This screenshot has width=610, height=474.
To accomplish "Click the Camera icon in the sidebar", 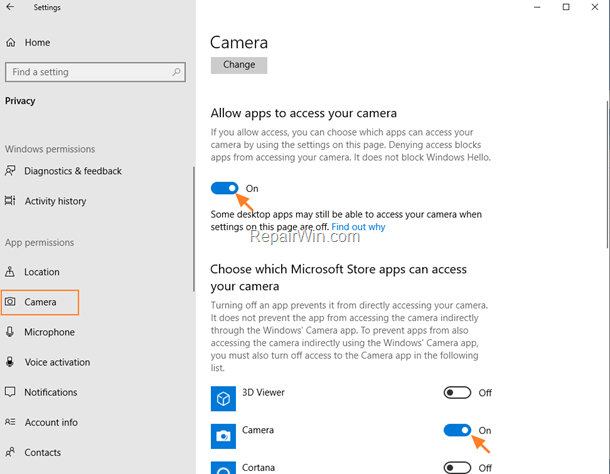I will tap(10, 302).
